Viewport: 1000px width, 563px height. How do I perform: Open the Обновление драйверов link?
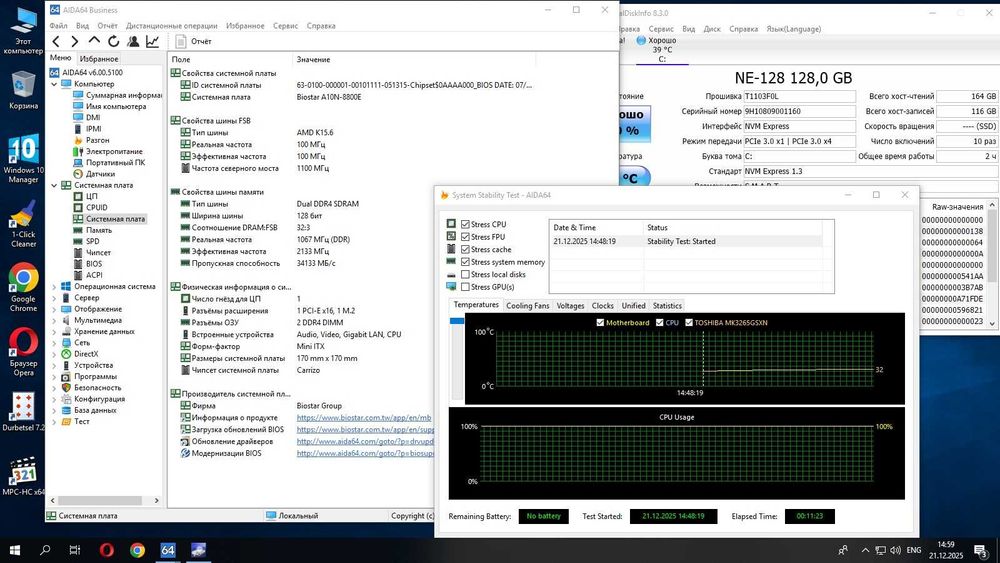coord(365,442)
